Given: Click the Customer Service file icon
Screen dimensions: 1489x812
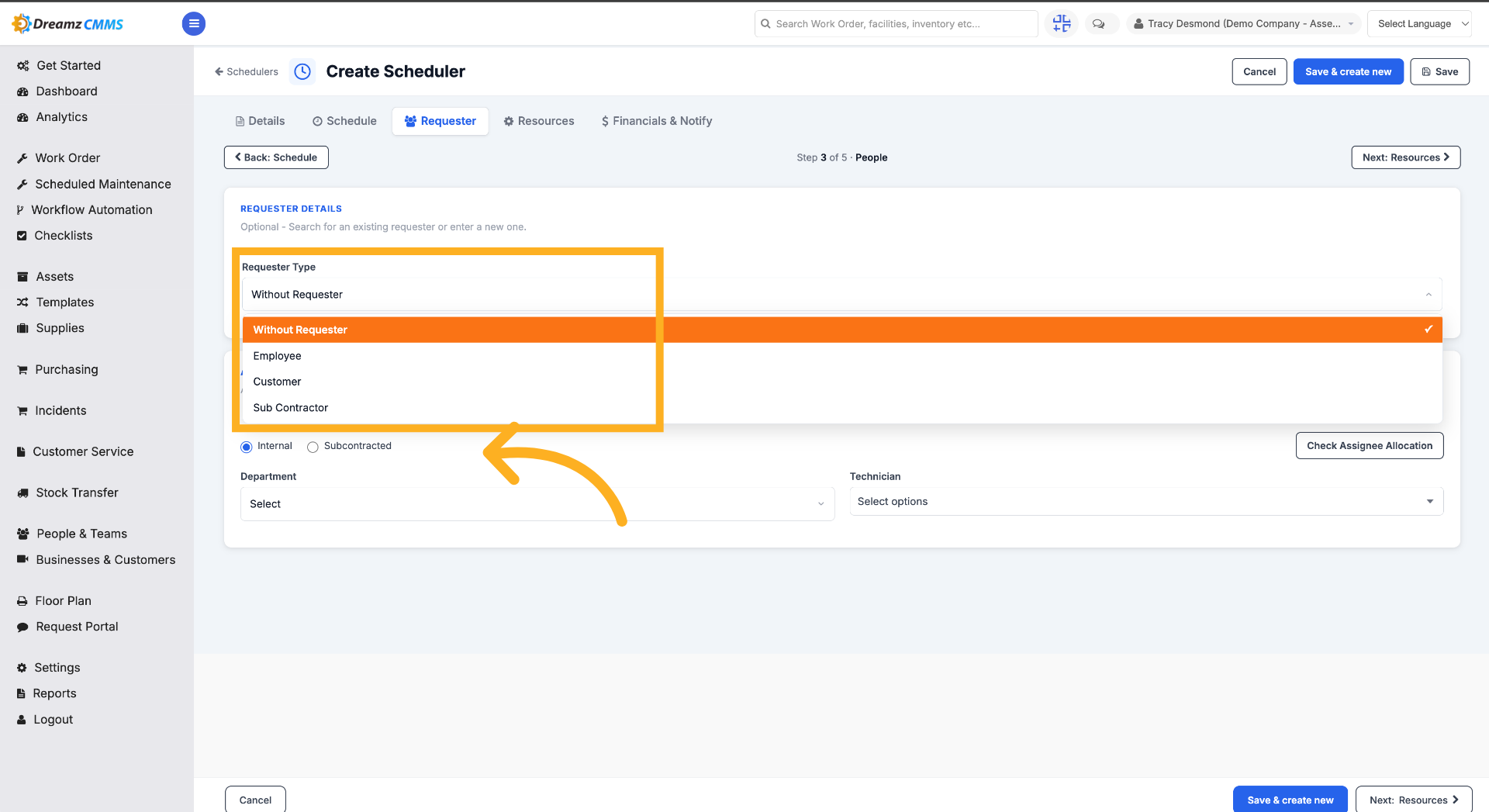Looking at the screenshot, I should (x=21, y=451).
